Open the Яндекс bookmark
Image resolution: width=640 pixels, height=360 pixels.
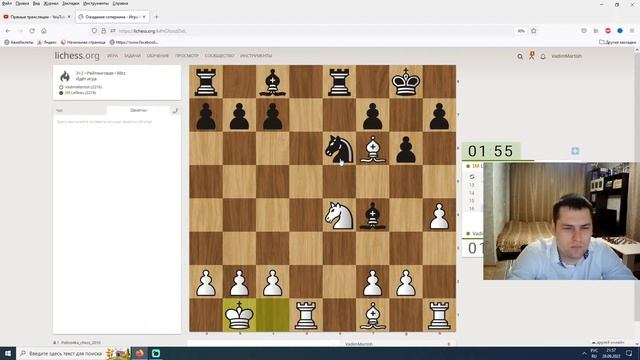47,42
